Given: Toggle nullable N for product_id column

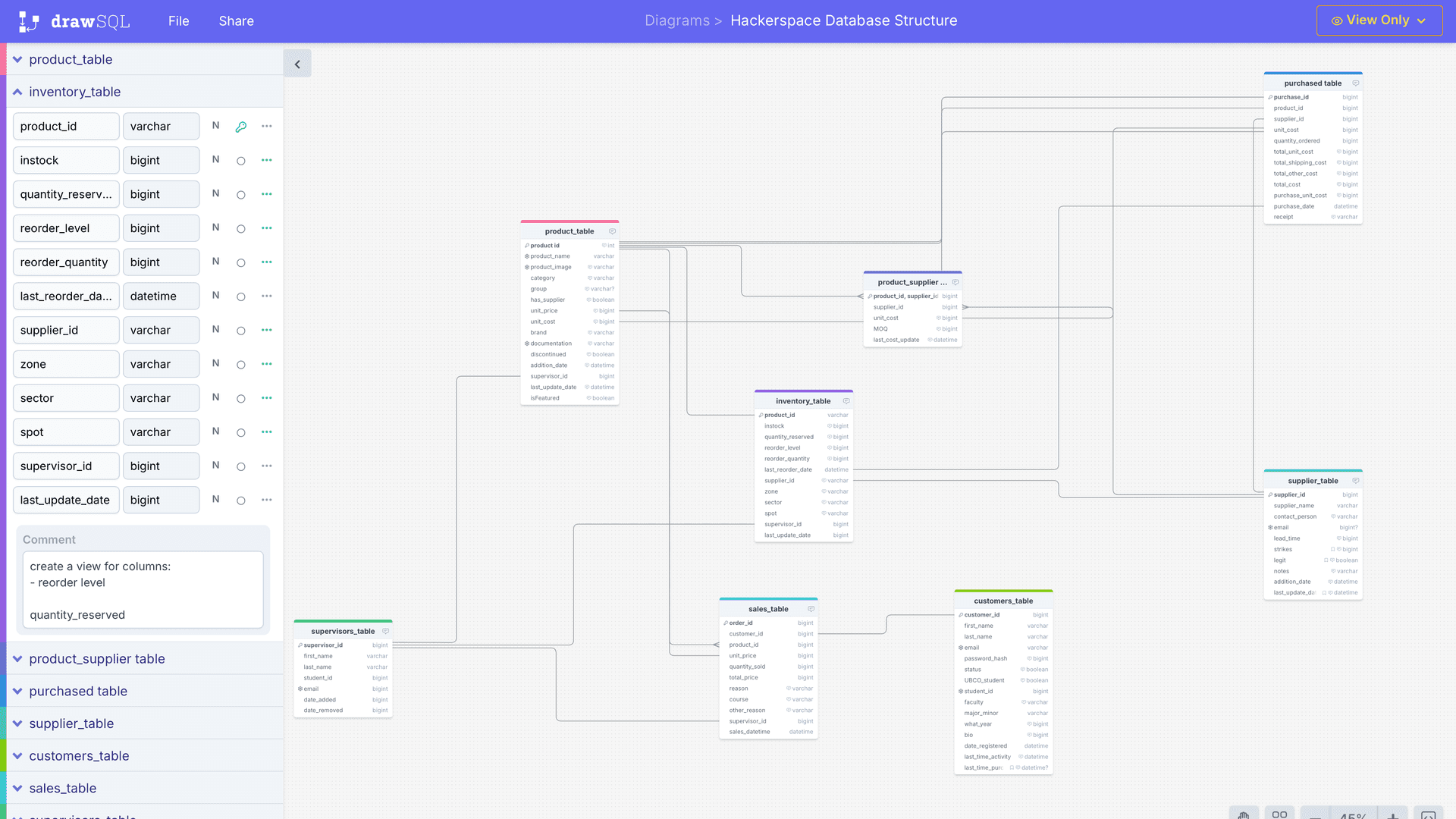Looking at the screenshot, I should click(x=216, y=125).
